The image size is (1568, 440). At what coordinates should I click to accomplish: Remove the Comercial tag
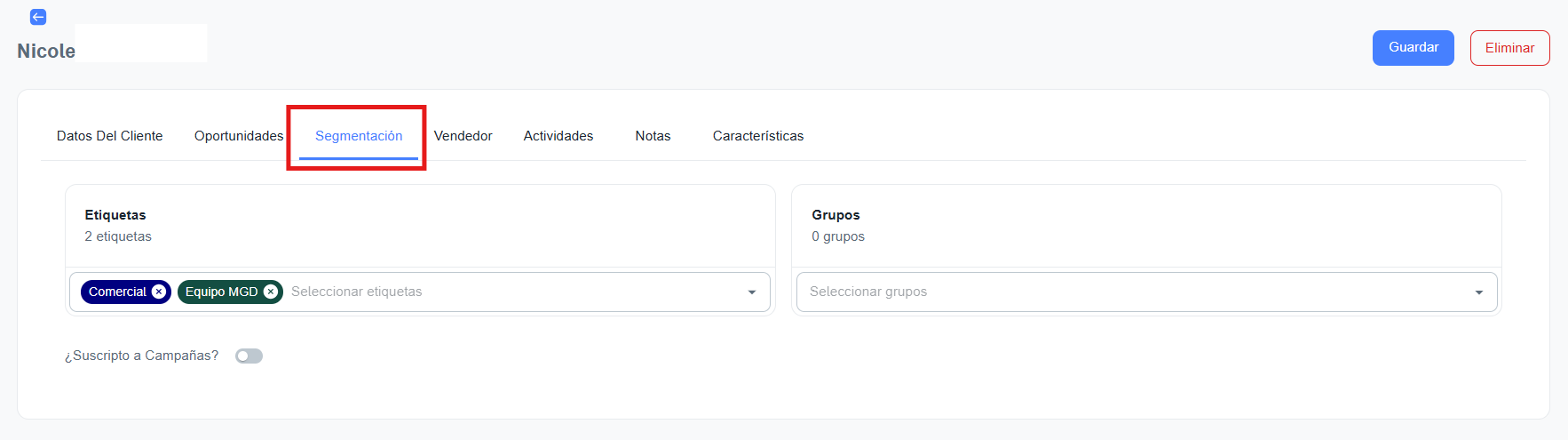coord(159,292)
